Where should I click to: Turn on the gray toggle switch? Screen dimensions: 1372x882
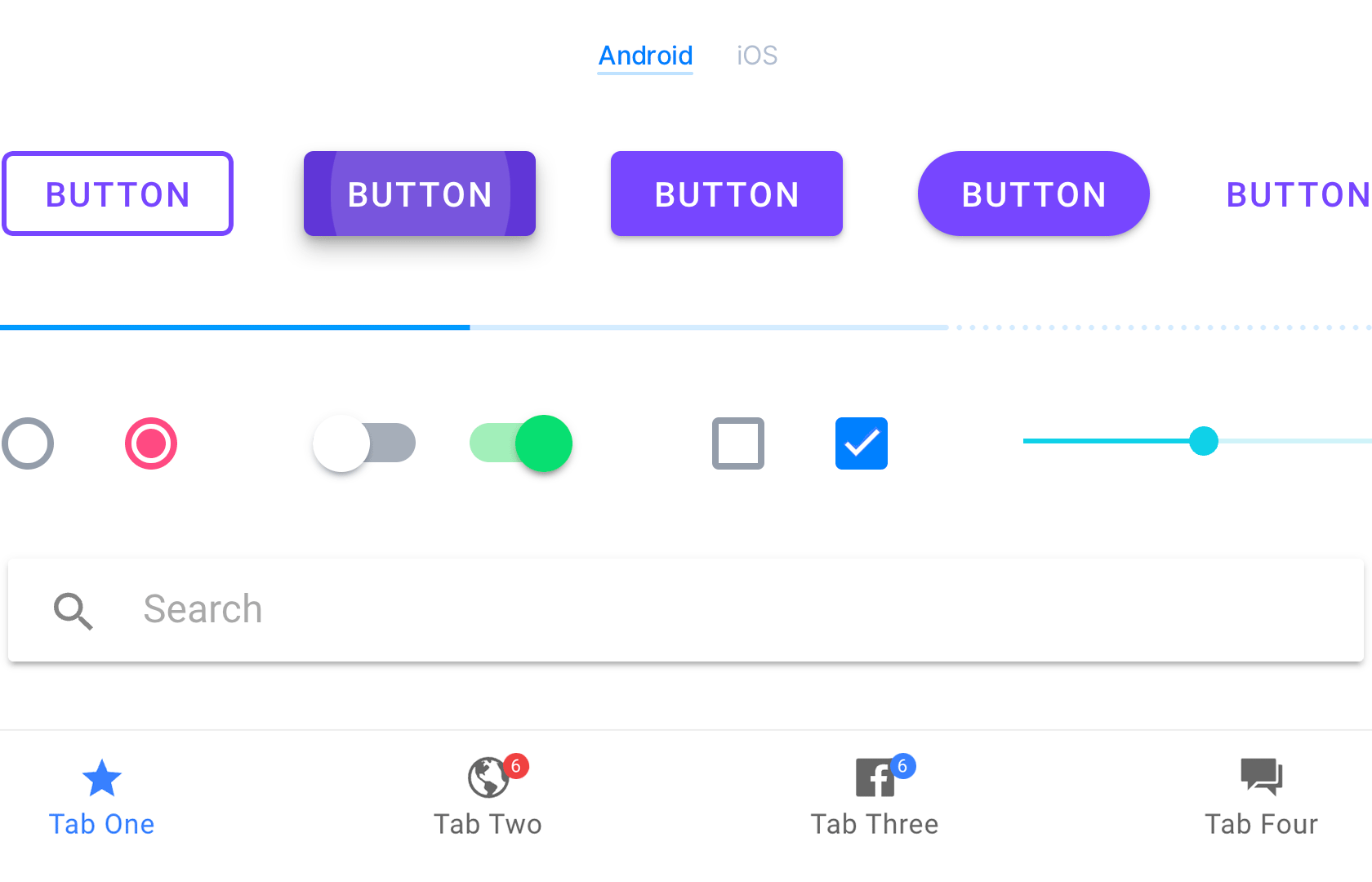pos(363,443)
